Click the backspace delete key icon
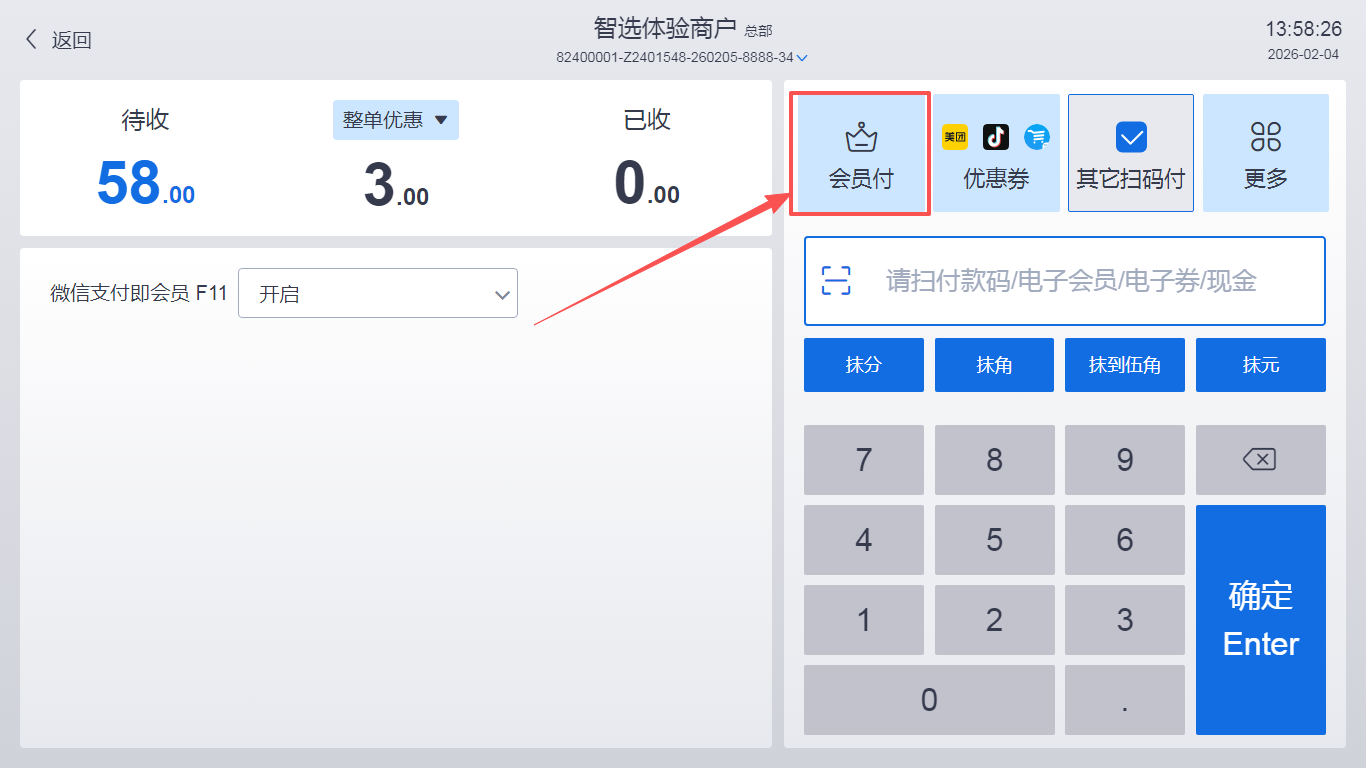The image size is (1366, 768). 1260,460
